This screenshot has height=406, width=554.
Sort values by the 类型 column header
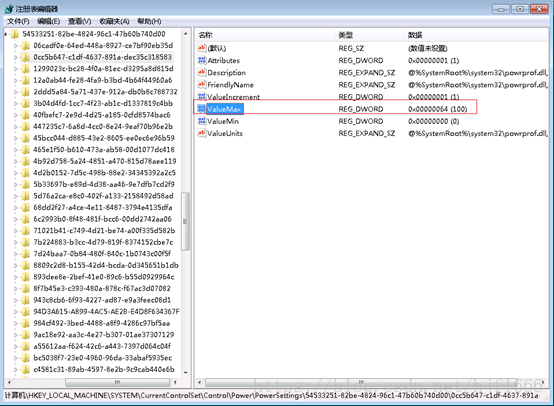370,35
